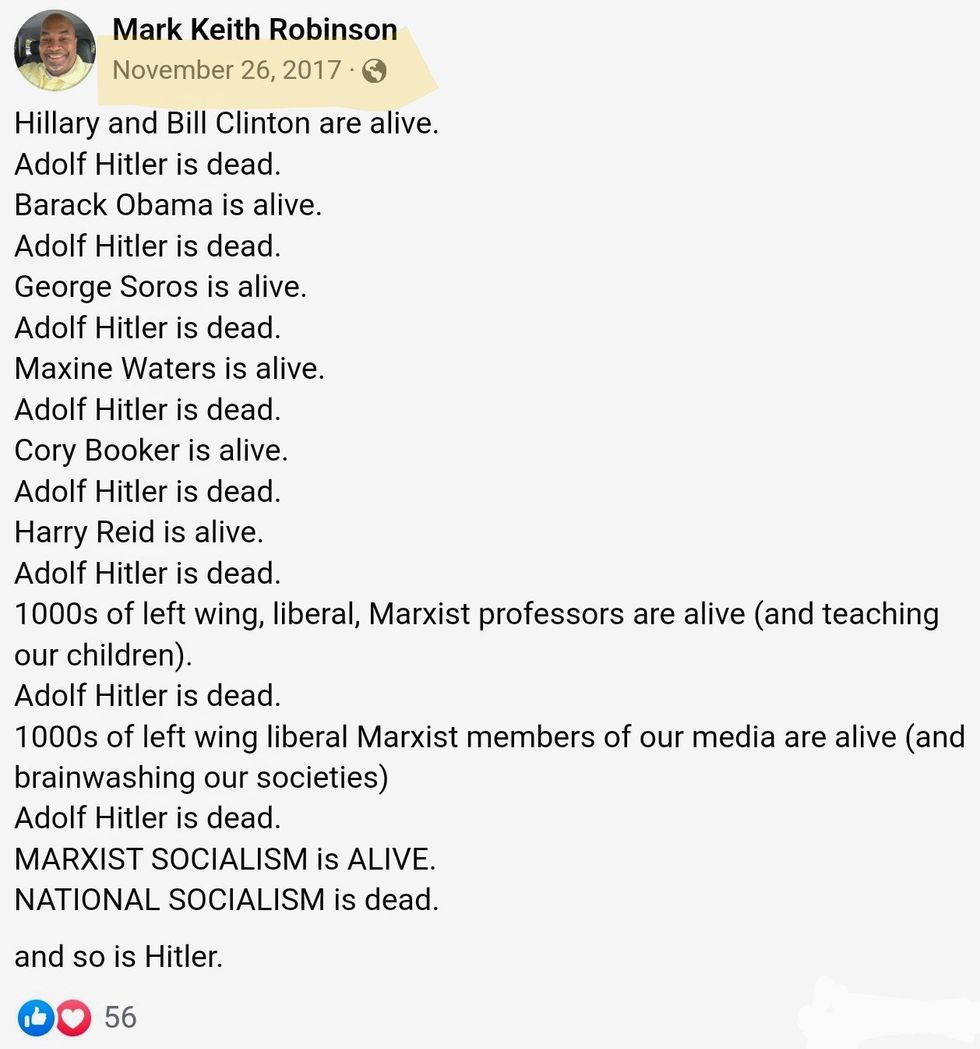The height and width of the screenshot is (1049, 980).
Task: Click the red heart Love reaction icon
Action: coord(72,1017)
